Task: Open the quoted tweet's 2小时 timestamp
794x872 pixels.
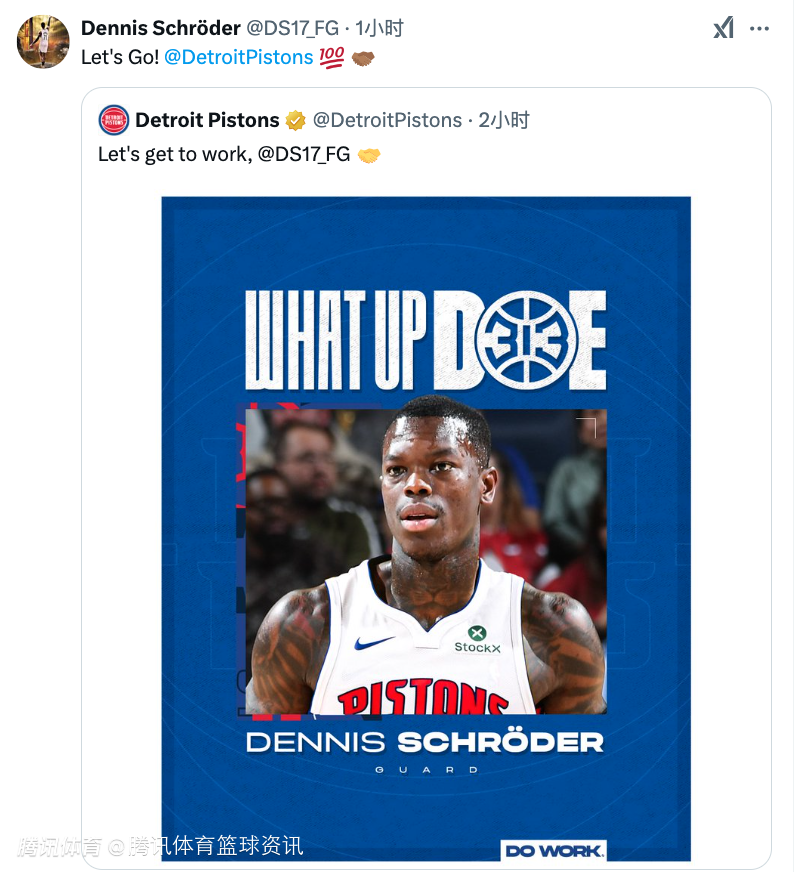Action: point(503,120)
